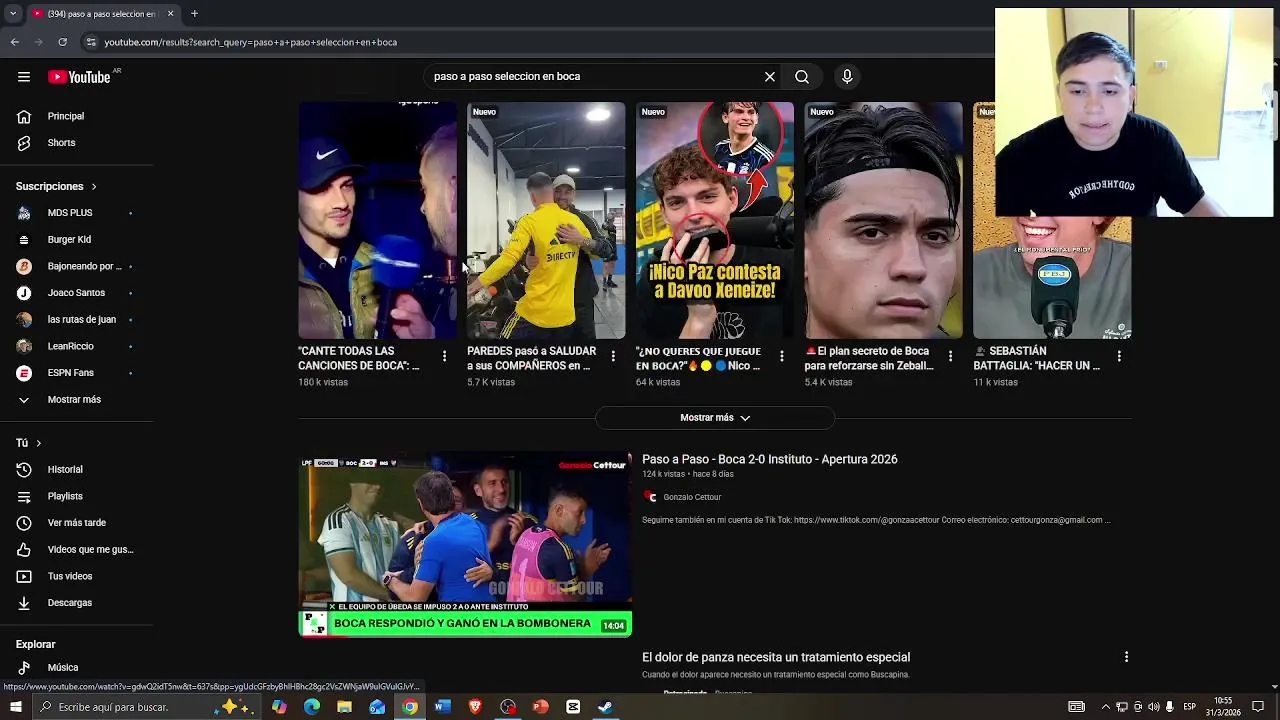Click the search magnifier button
The height and width of the screenshot is (720, 1280).
point(802,77)
